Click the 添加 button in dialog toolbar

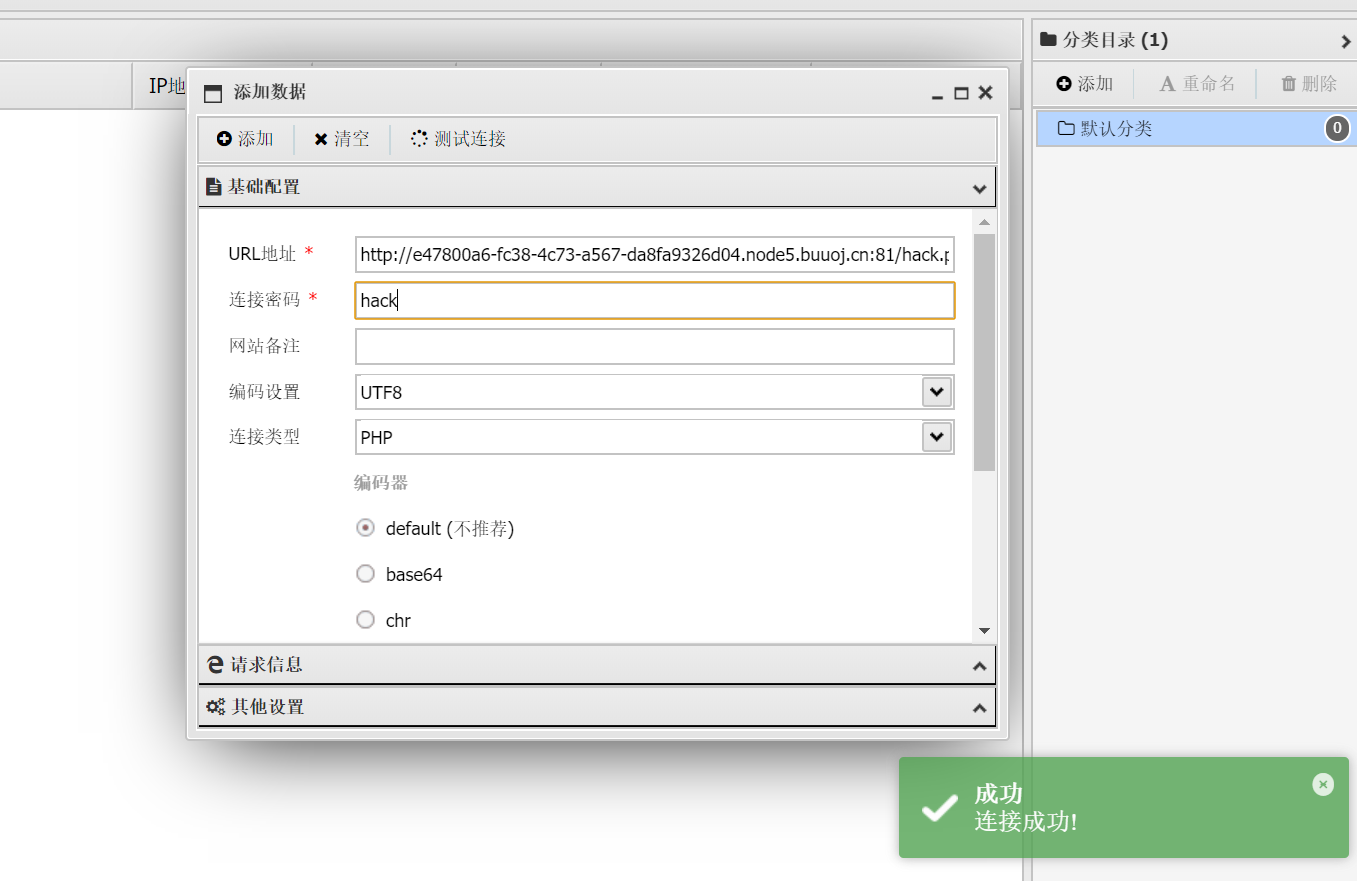coord(245,139)
